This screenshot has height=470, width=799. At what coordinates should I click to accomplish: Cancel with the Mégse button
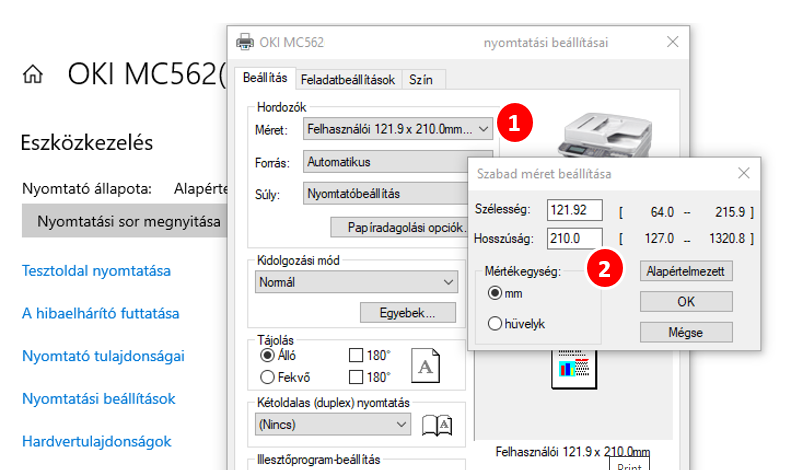coord(686,332)
